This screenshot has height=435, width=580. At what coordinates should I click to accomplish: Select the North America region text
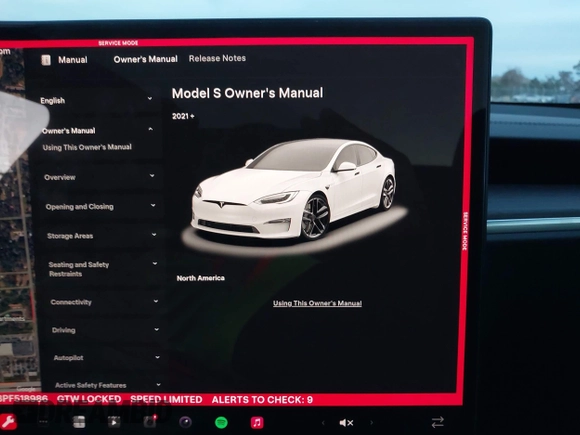point(200,278)
